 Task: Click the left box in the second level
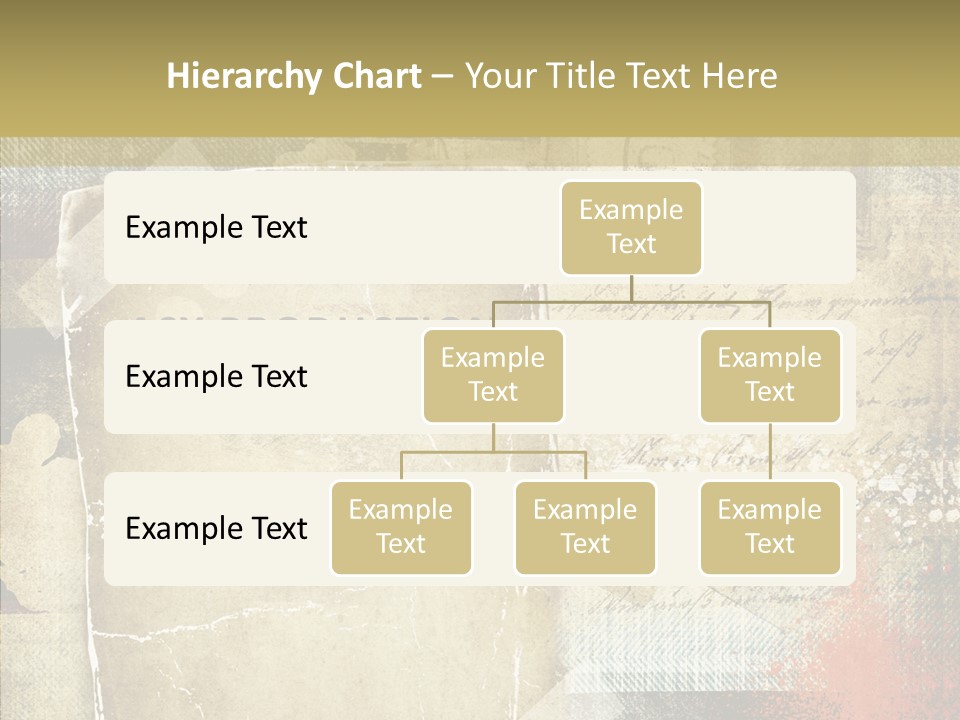493,376
